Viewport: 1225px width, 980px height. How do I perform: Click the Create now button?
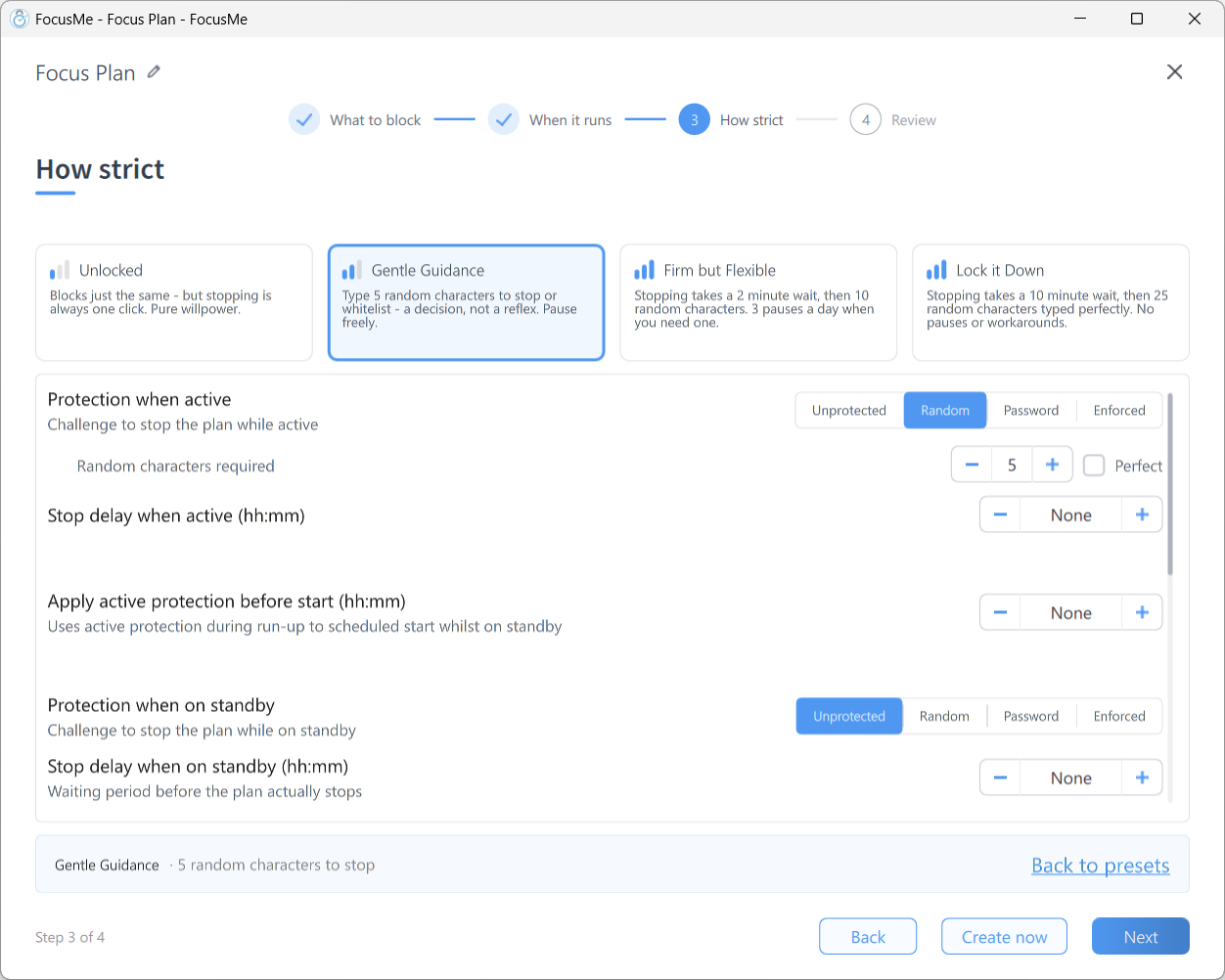pos(1004,936)
